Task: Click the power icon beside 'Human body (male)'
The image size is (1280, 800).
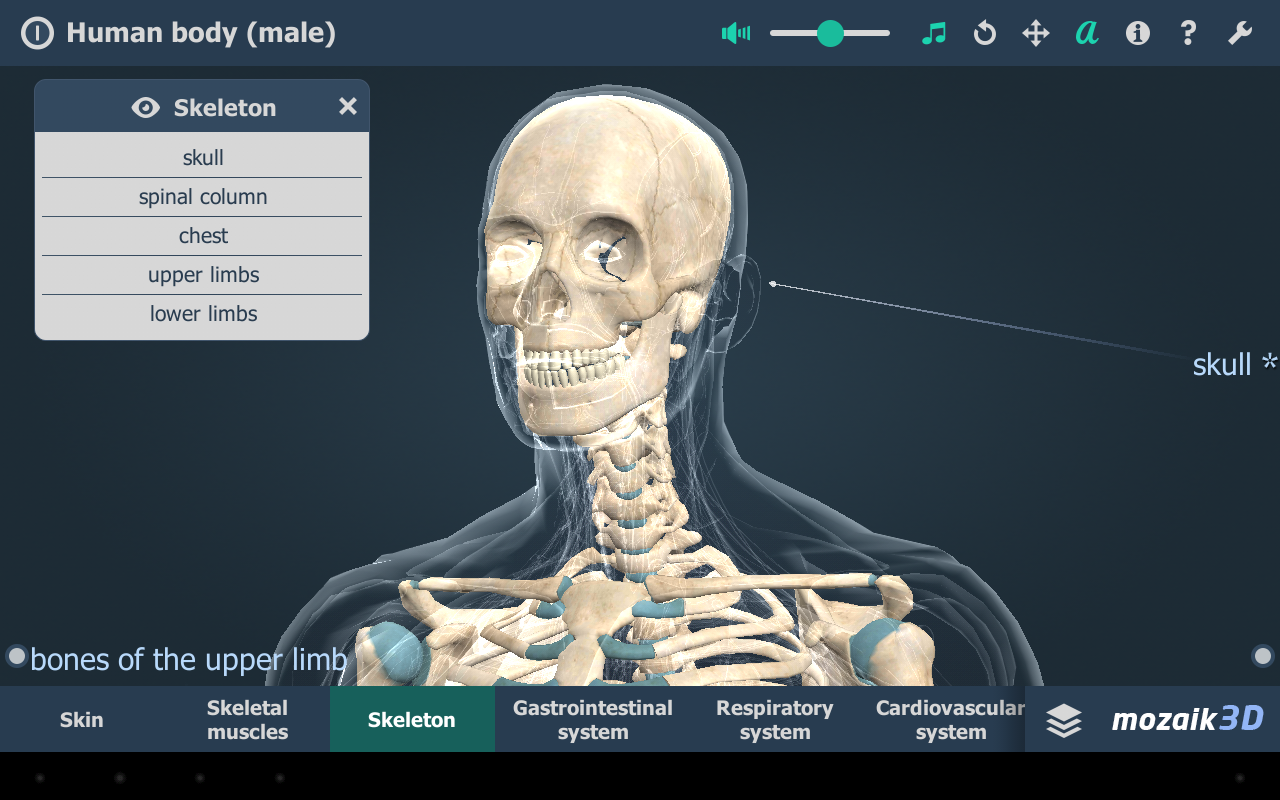Action: click(38, 32)
